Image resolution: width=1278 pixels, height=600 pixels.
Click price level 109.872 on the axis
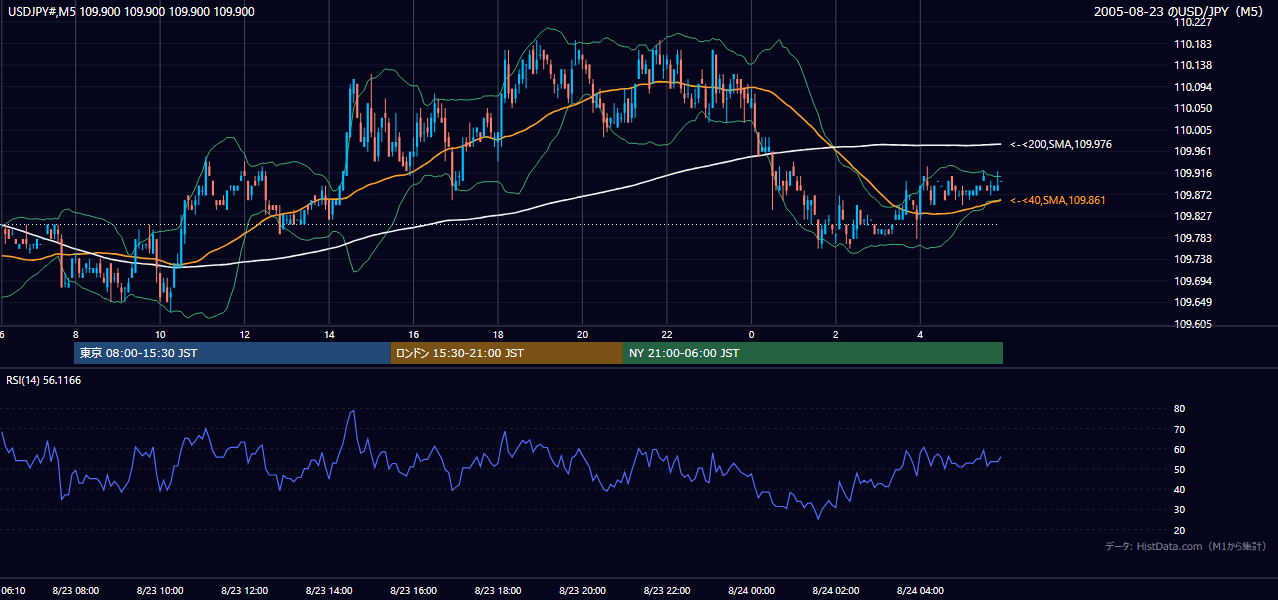(x=1191, y=195)
